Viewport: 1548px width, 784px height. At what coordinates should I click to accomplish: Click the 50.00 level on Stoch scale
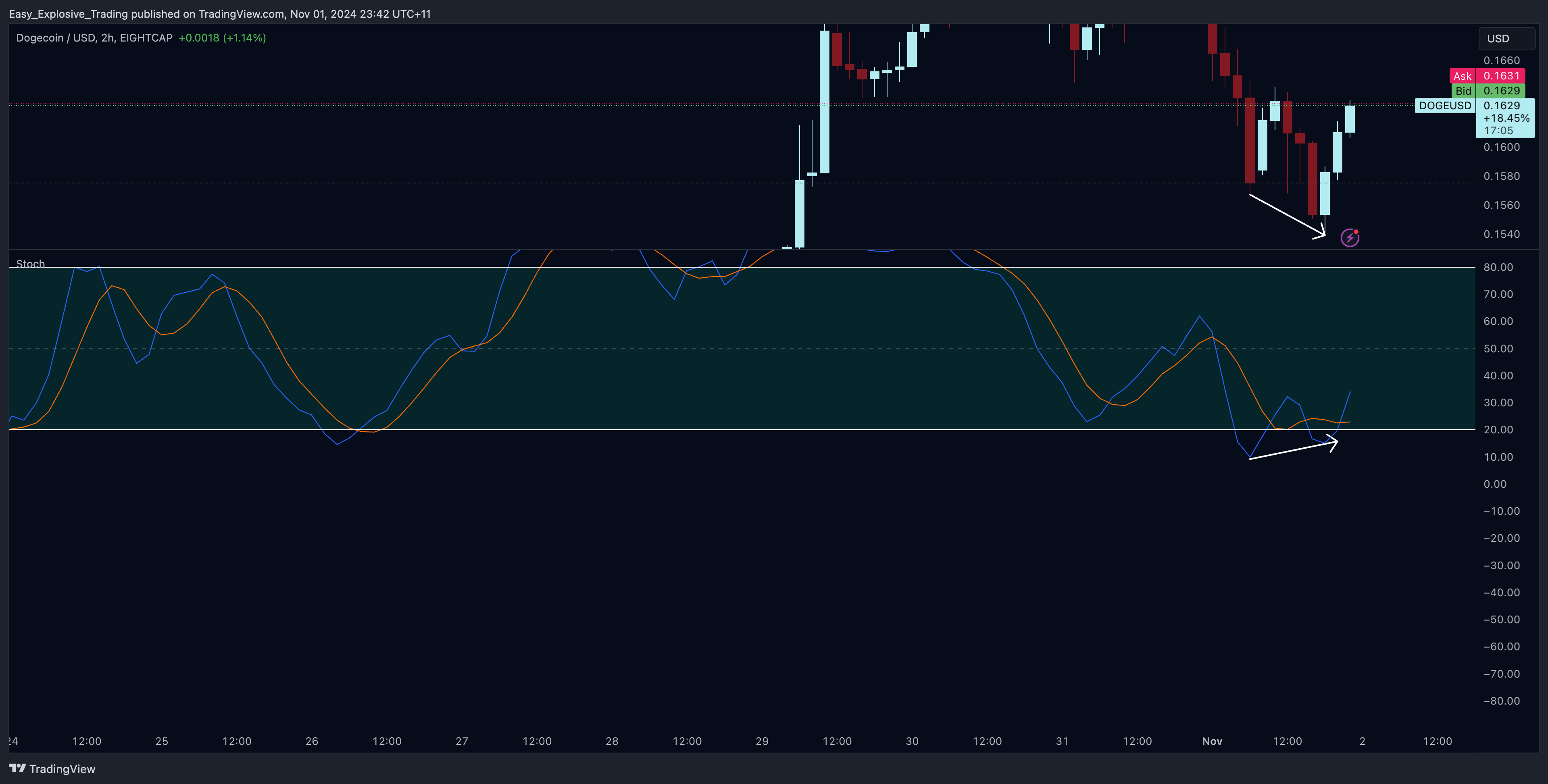(x=1498, y=348)
